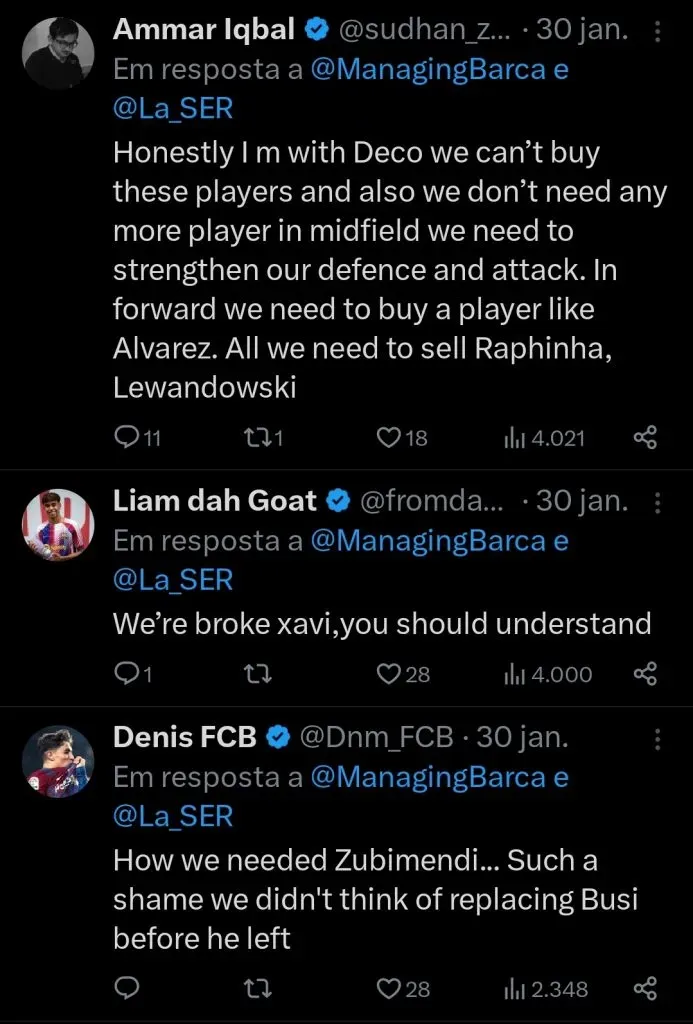Viewport: 693px width, 1024px height.
Task: Open more options on Ammar Iqbal's tweet
Action: point(657,31)
